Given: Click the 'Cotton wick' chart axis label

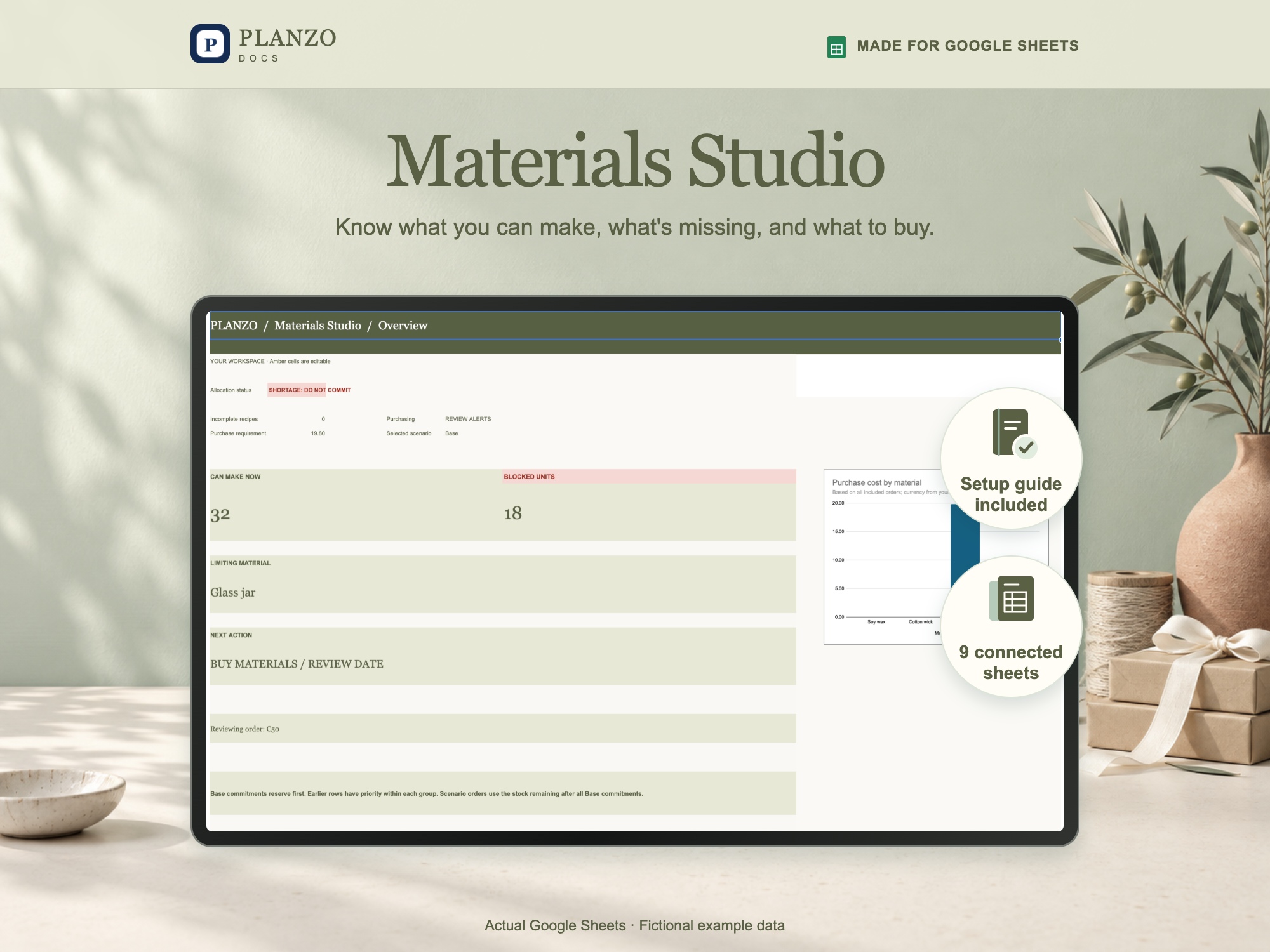Looking at the screenshot, I should [921, 622].
